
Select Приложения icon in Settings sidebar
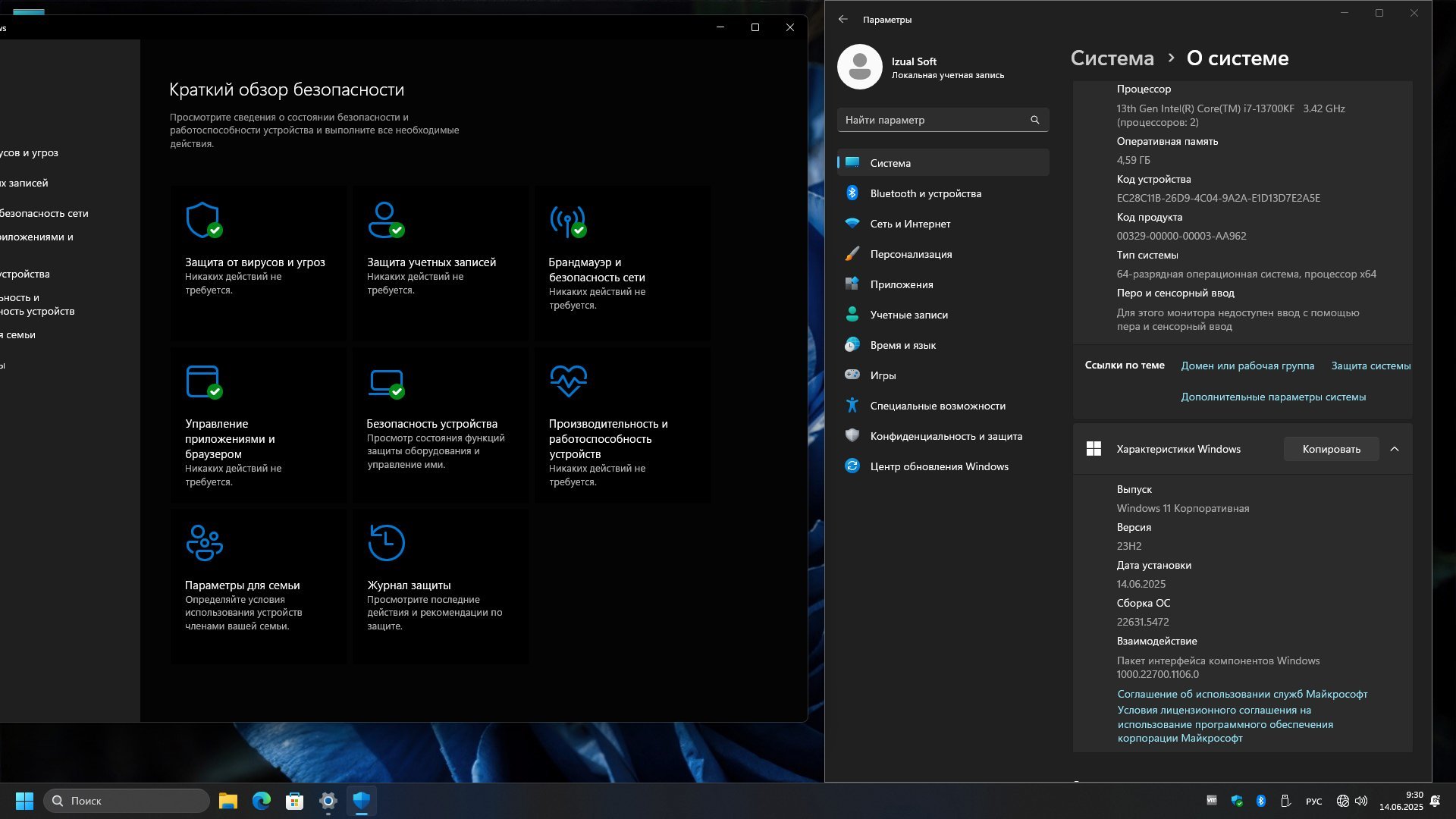click(x=852, y=284)
